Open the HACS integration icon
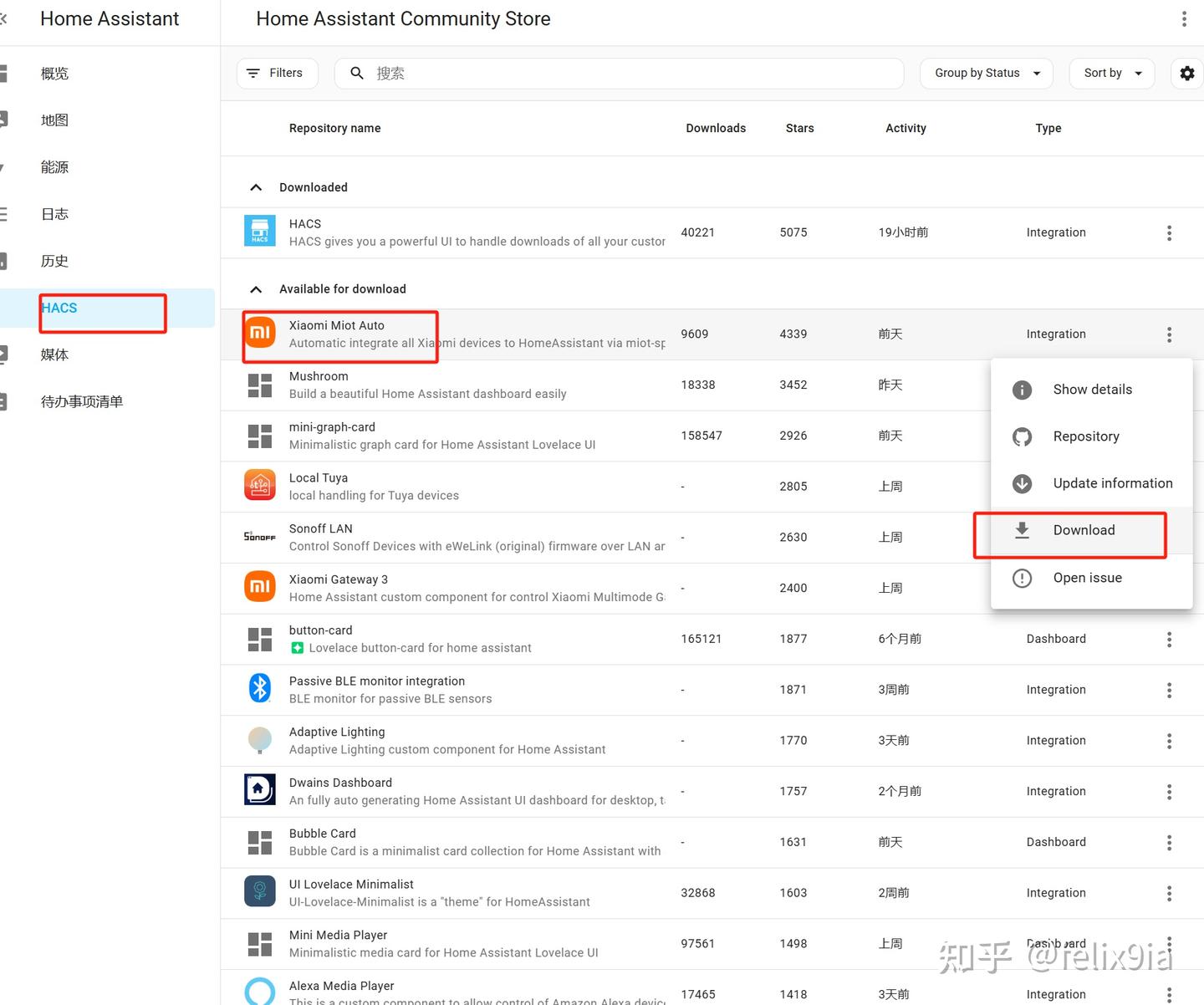 pos(259,230)
